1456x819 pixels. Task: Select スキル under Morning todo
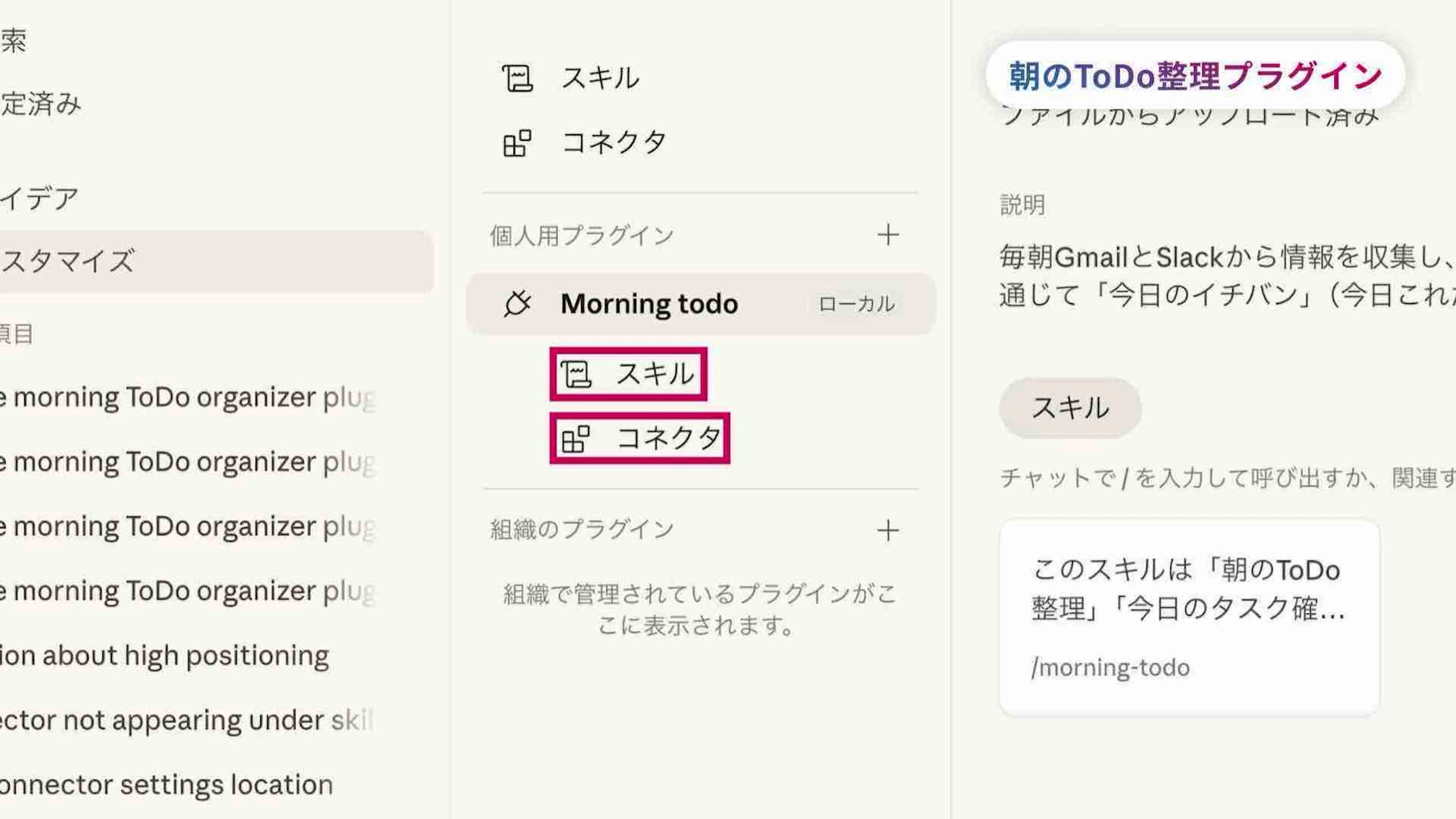point(654,374)
